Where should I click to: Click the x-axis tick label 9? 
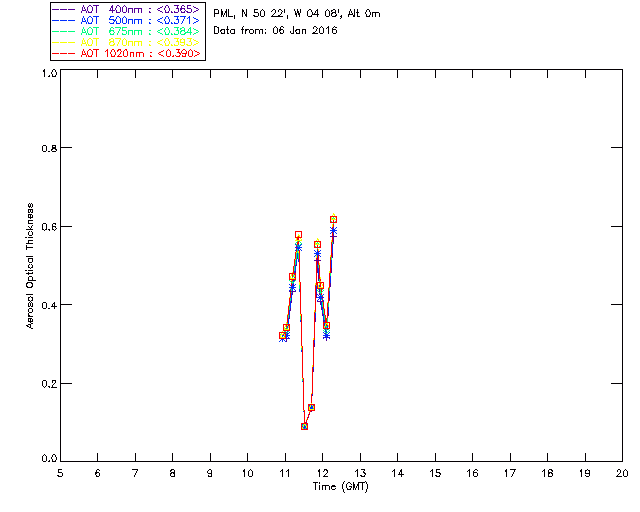[210, 473]
